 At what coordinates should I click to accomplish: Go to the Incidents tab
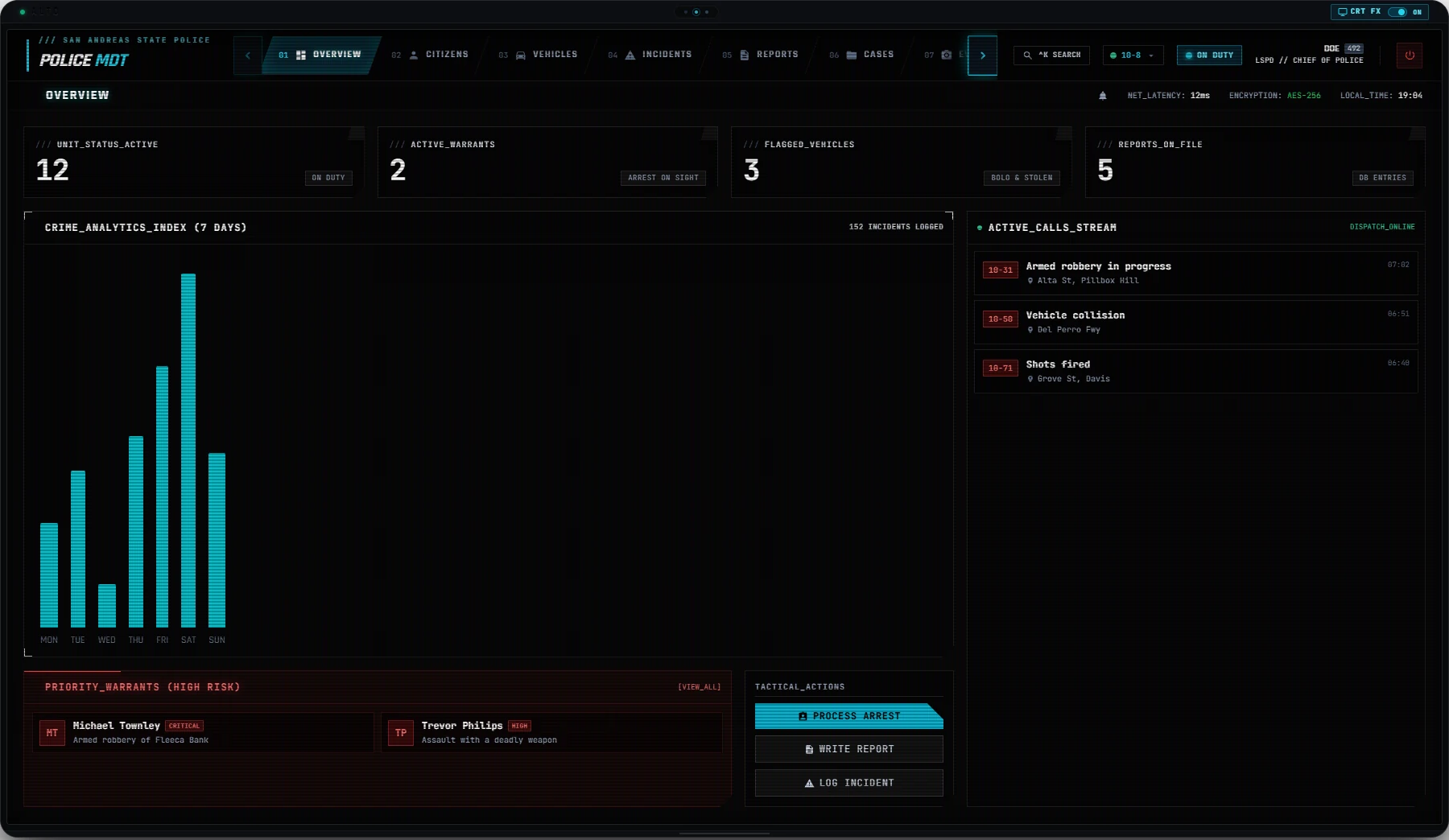click(650, 55)
